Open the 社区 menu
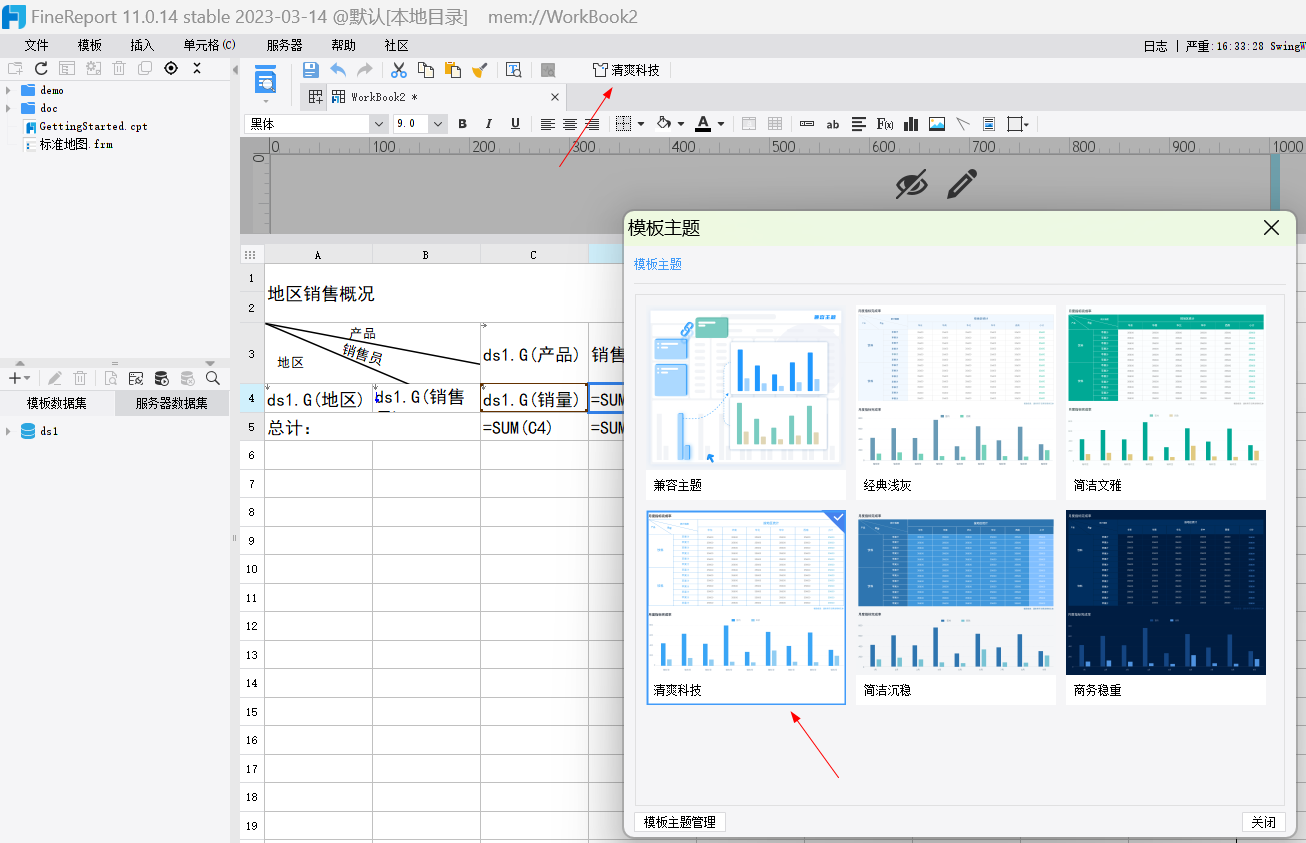1306x843 pixels. click(396, 45)
